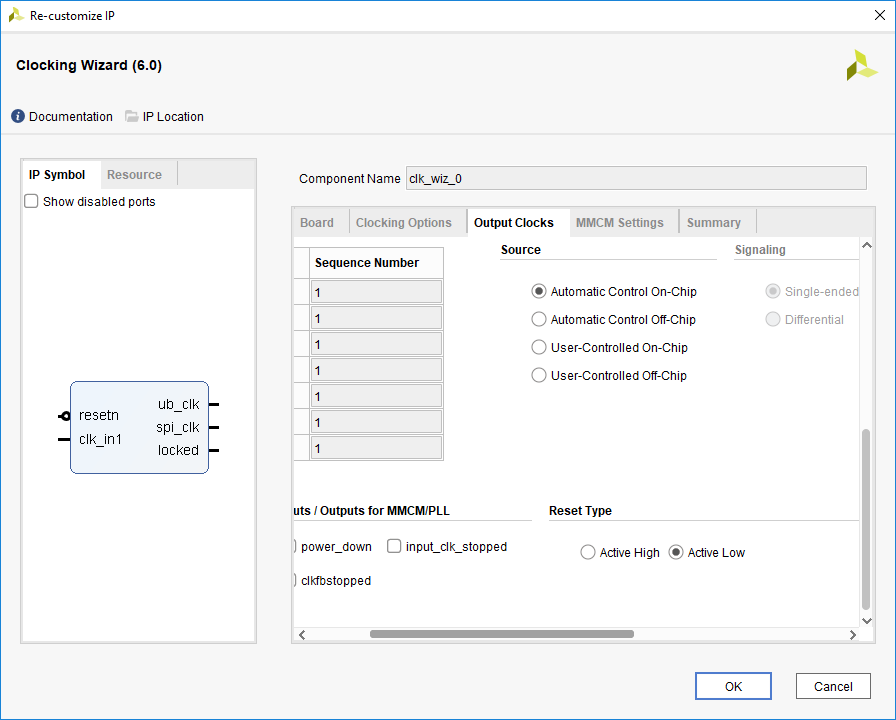Open the Board tab
The image size is (896, 720).
tap(317, 223)
